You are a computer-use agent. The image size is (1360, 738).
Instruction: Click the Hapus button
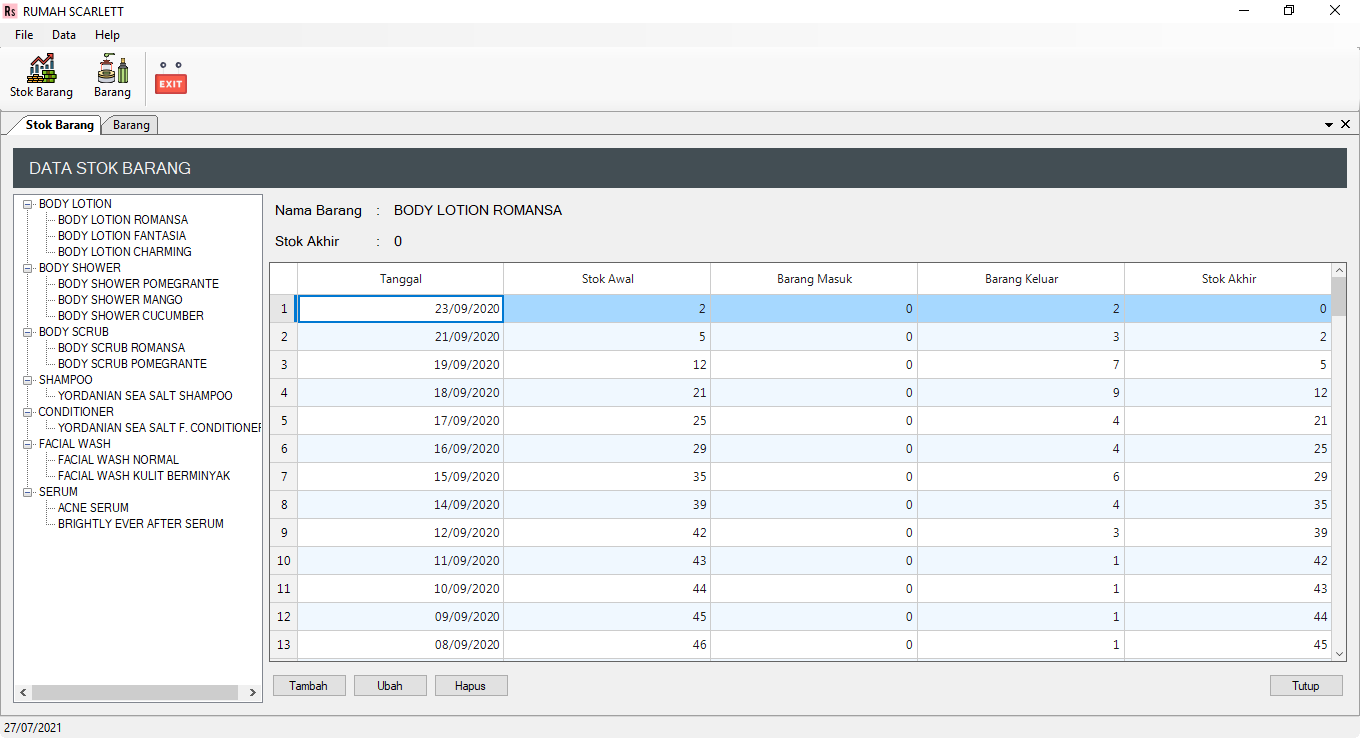coord(471,685)
